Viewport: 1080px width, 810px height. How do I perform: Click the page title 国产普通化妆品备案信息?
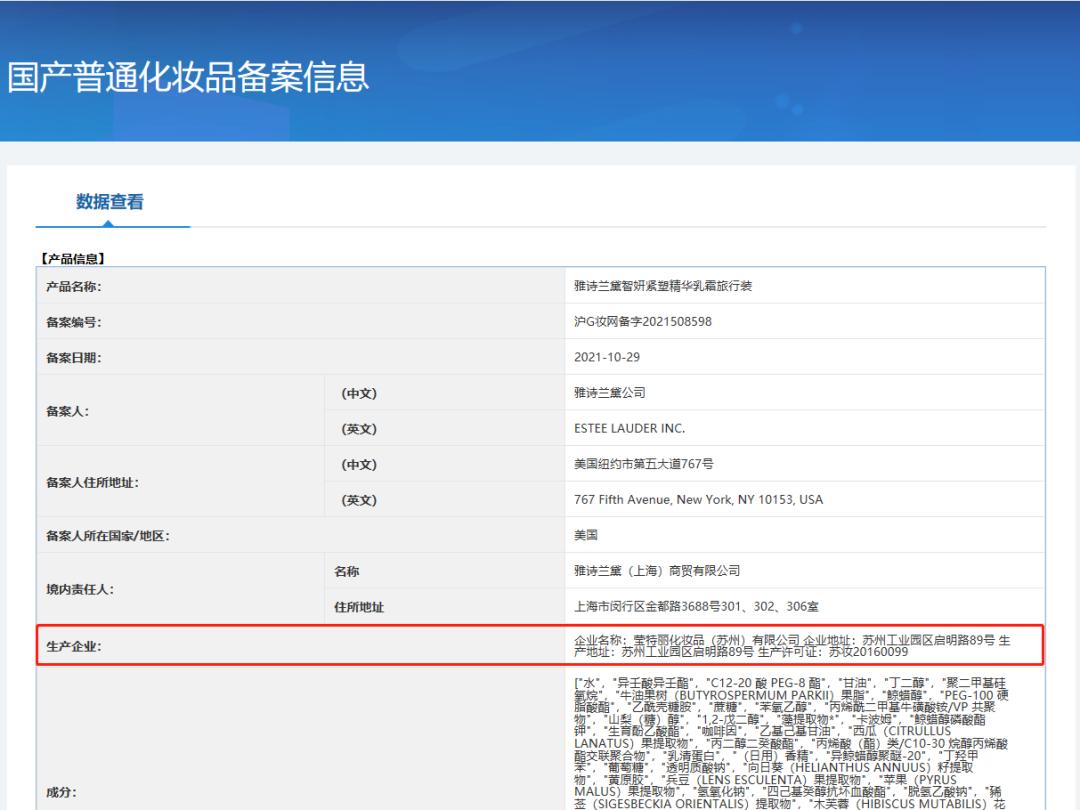click(x=188, y=76)
